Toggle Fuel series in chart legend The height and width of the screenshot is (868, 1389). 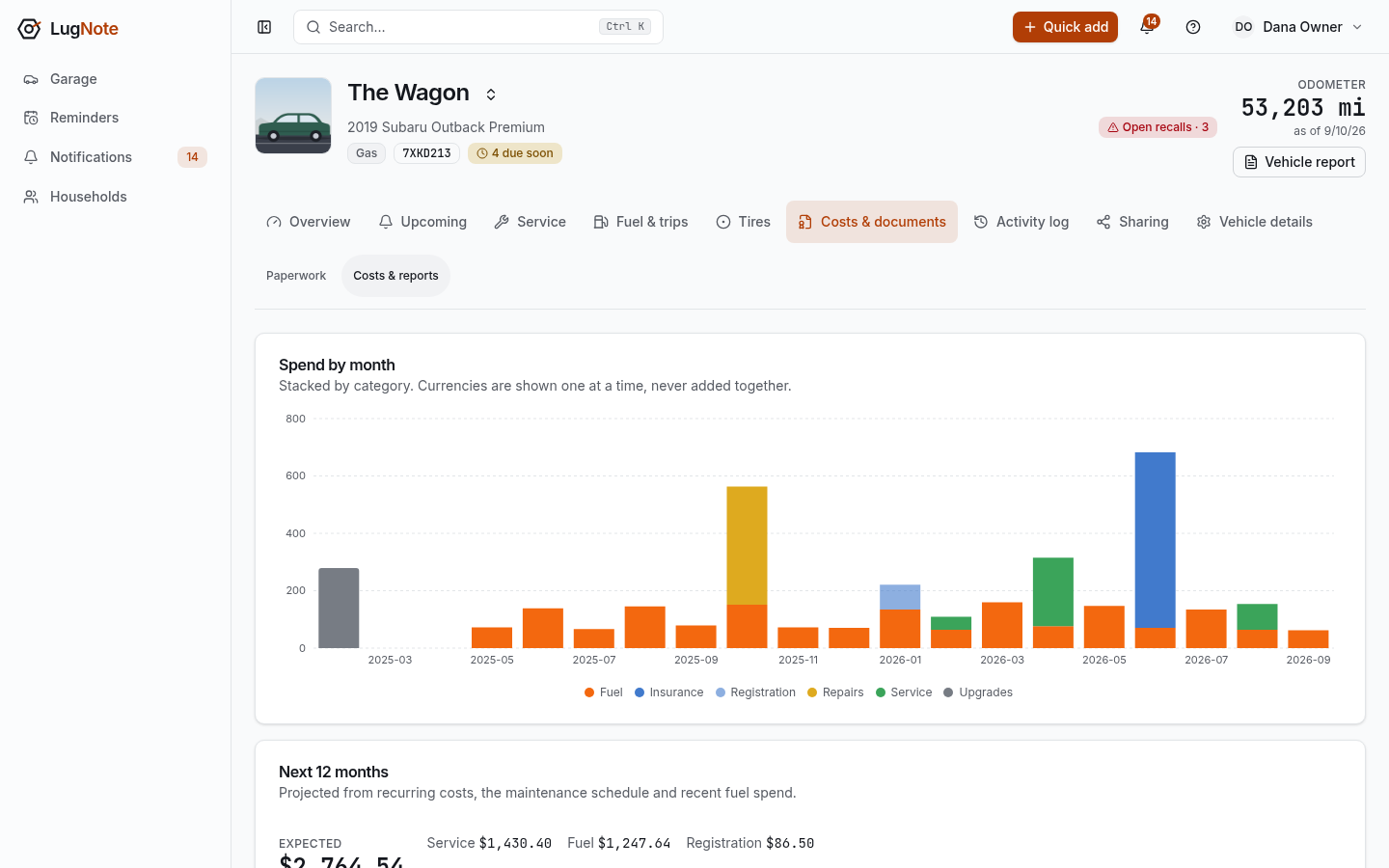(x=604, y=692)
